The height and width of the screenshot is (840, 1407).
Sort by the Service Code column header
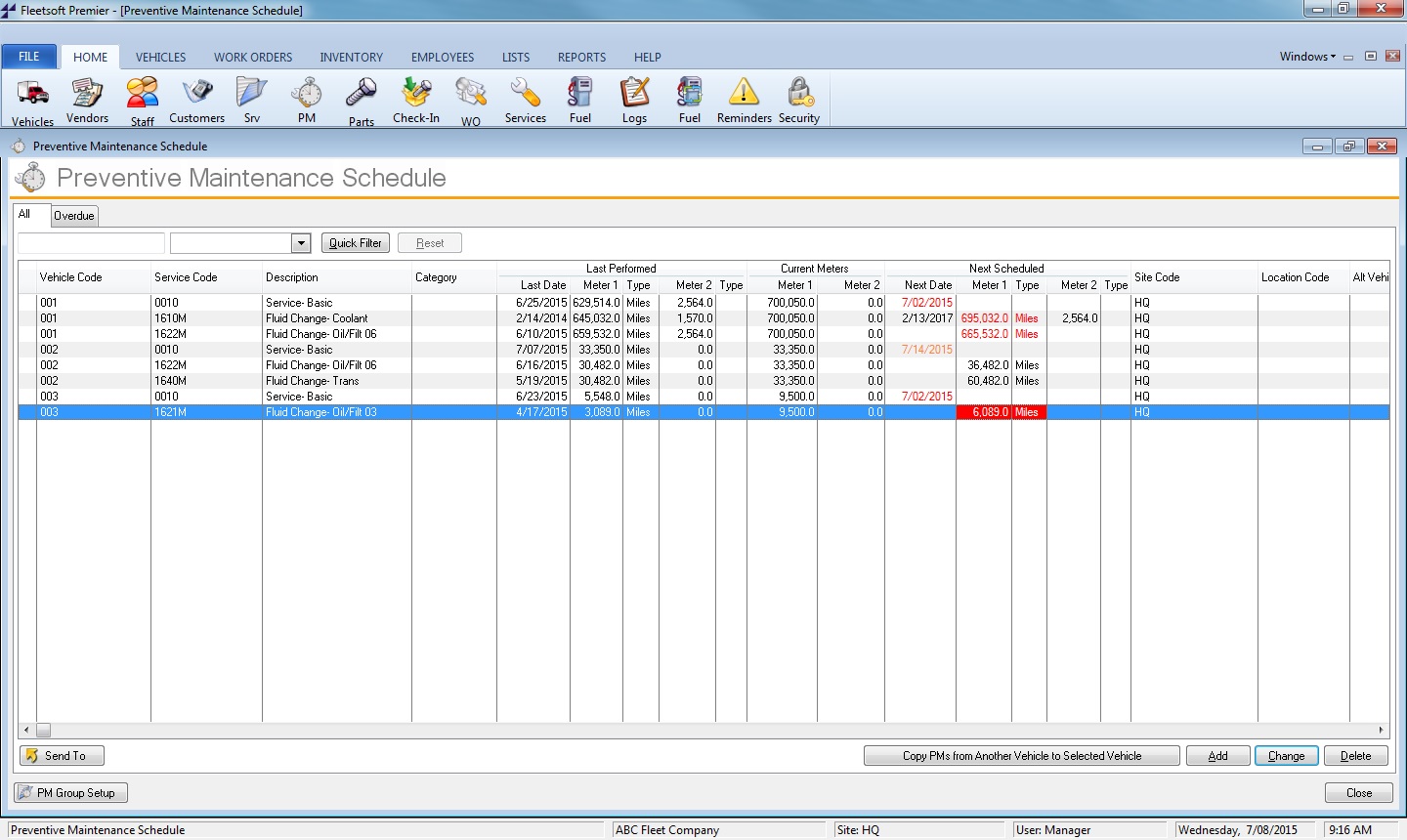pos(207,277)
